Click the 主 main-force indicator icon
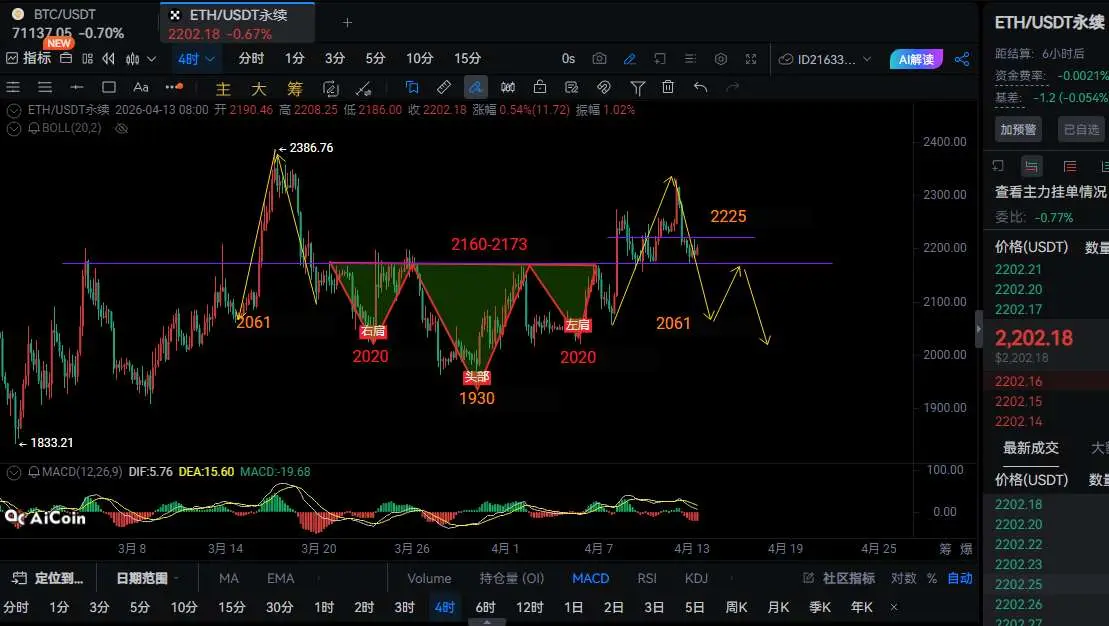The height and width of the screenshot is (626, 1109). pyautogui.click(x=223, y=88)
